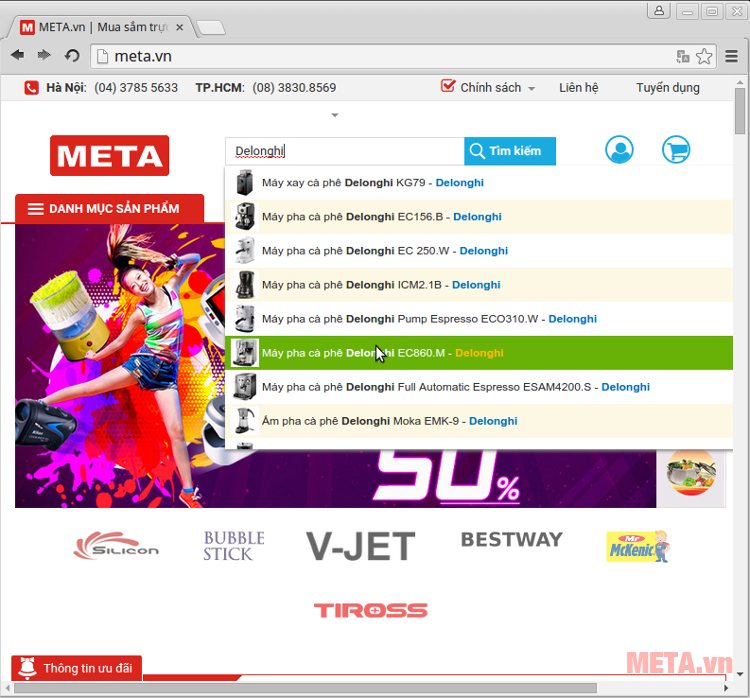Open the Tiross brand logo
Screen dimensions: 750x698
pos(371,610)
